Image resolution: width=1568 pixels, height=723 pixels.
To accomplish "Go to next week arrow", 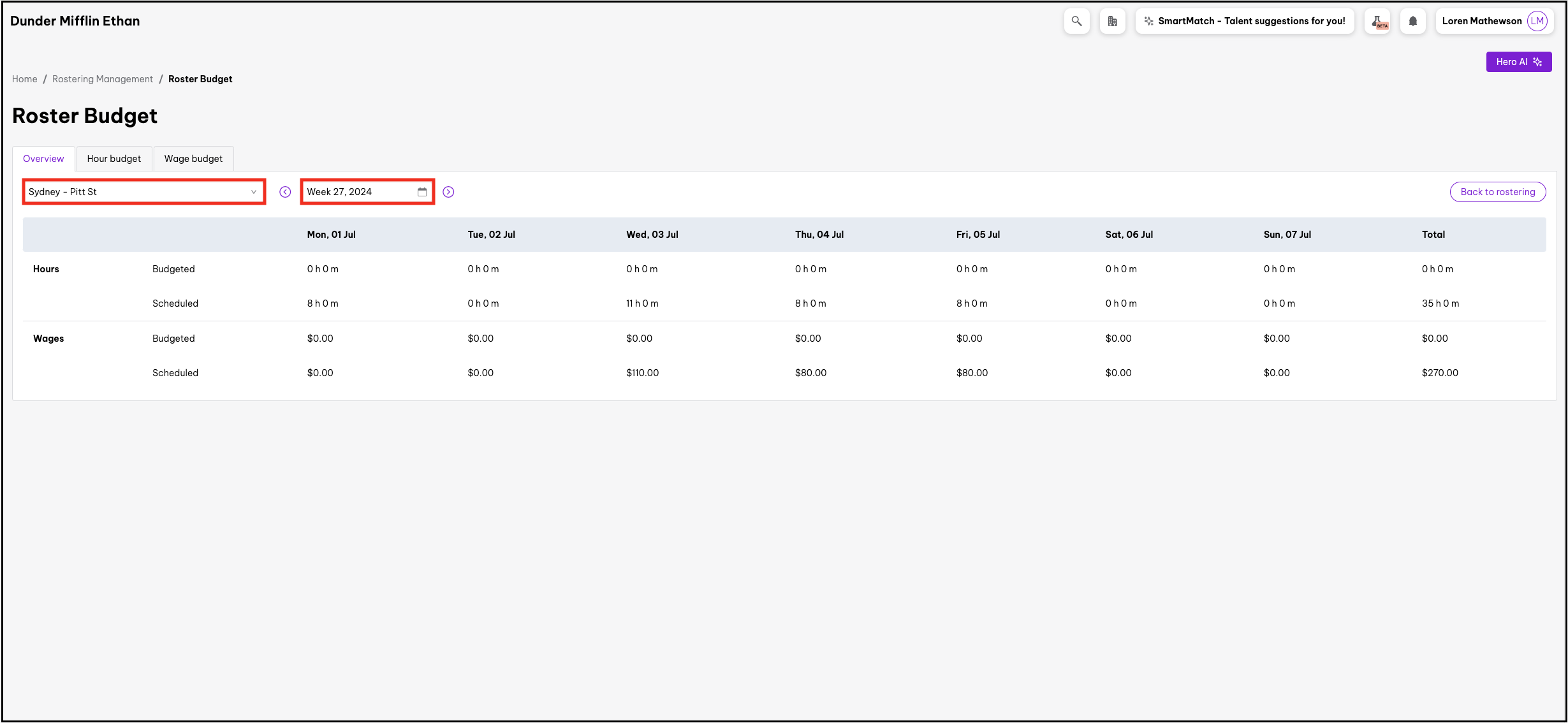I will pyautogui.click(x=448, y=192).
